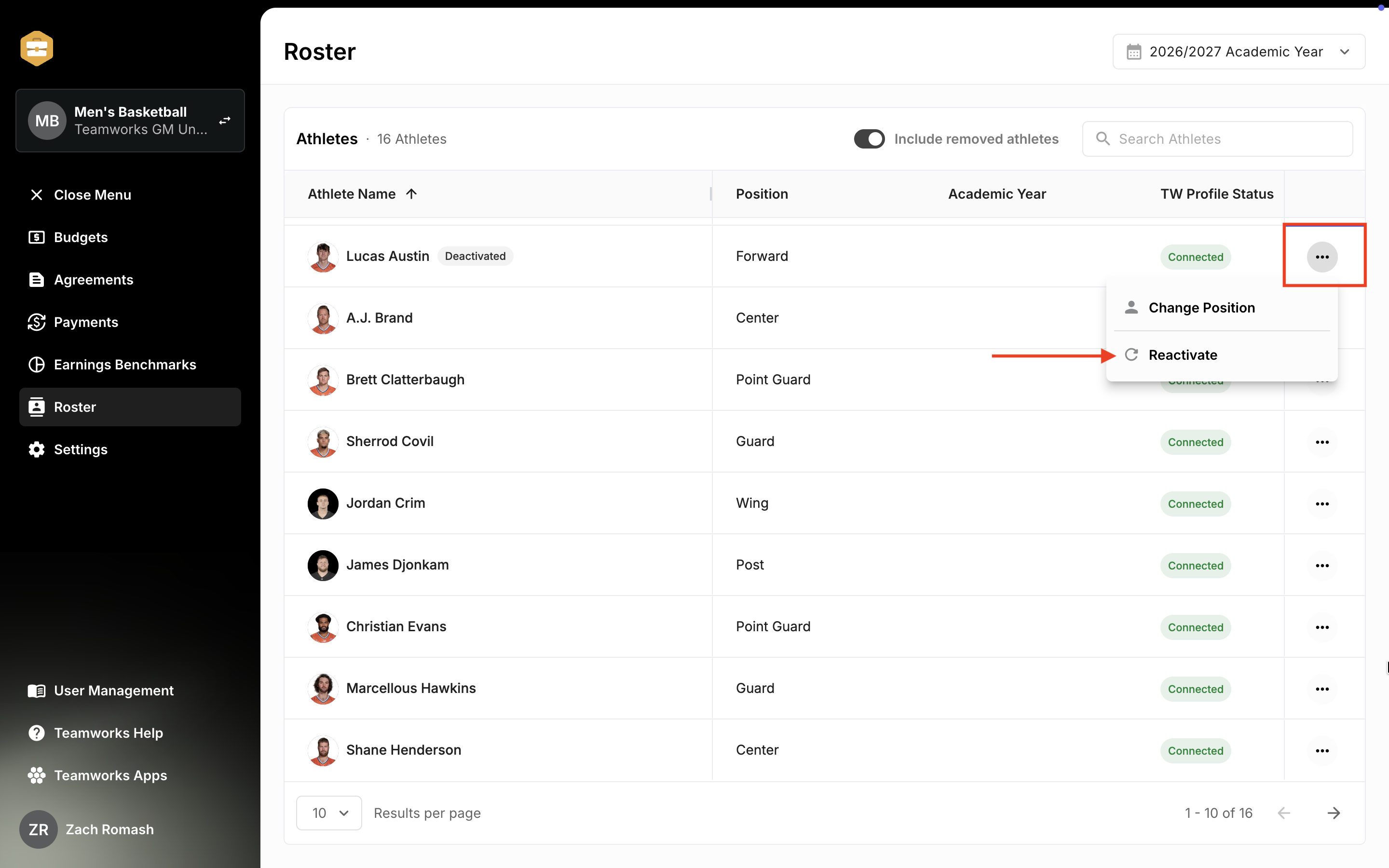Open more options for Lucas Austin

point(1322,257)
